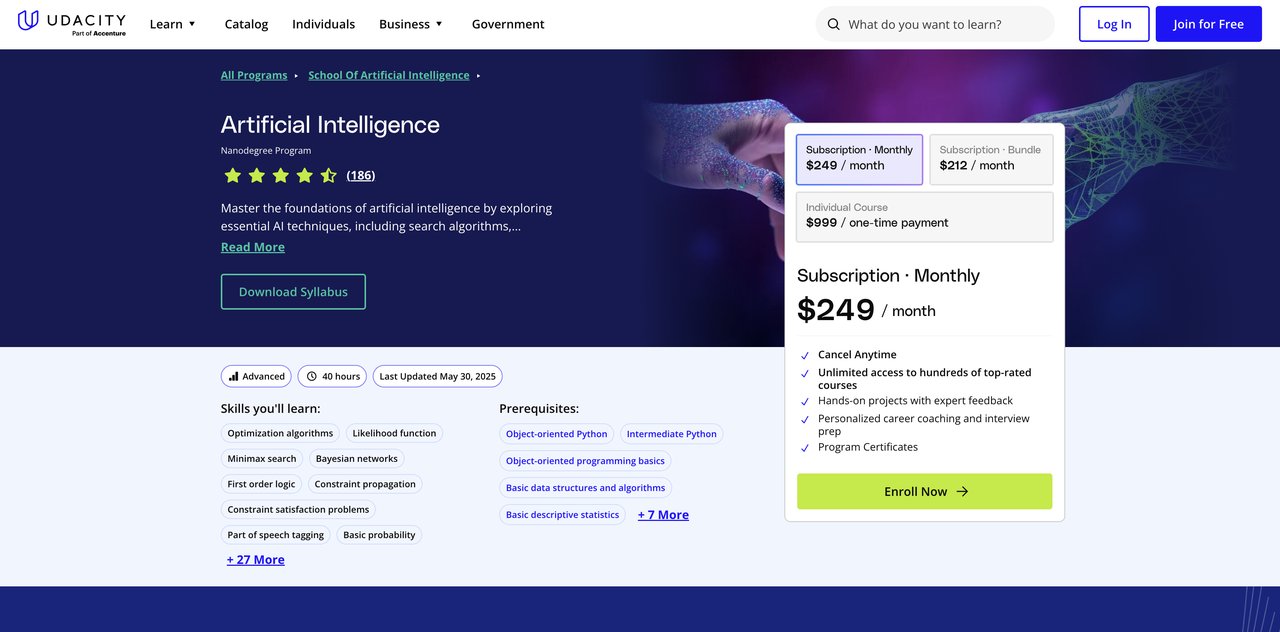This screenshot has width=1280, height=632.
Task: Click the breadcrumb arrow after All Programs
Action: tap(294, 74)
